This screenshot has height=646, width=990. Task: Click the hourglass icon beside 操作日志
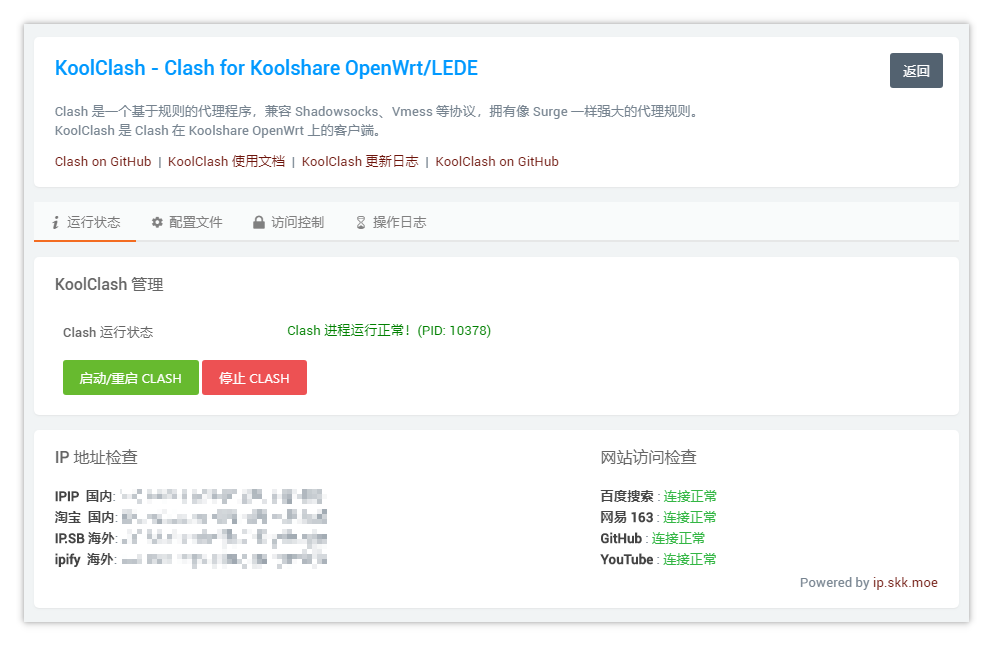point(361,222)
